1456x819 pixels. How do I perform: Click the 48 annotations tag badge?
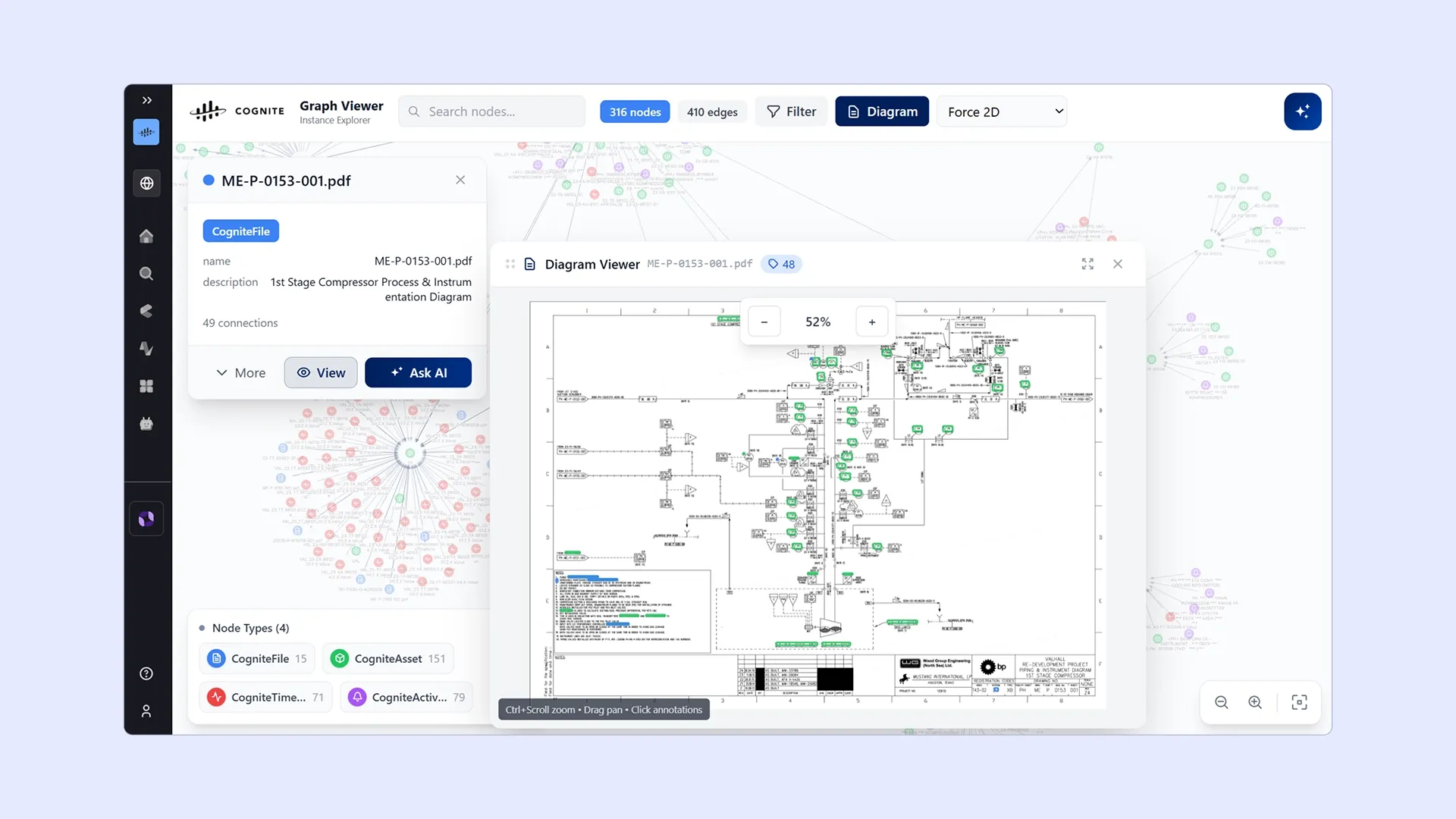(781, 264)
